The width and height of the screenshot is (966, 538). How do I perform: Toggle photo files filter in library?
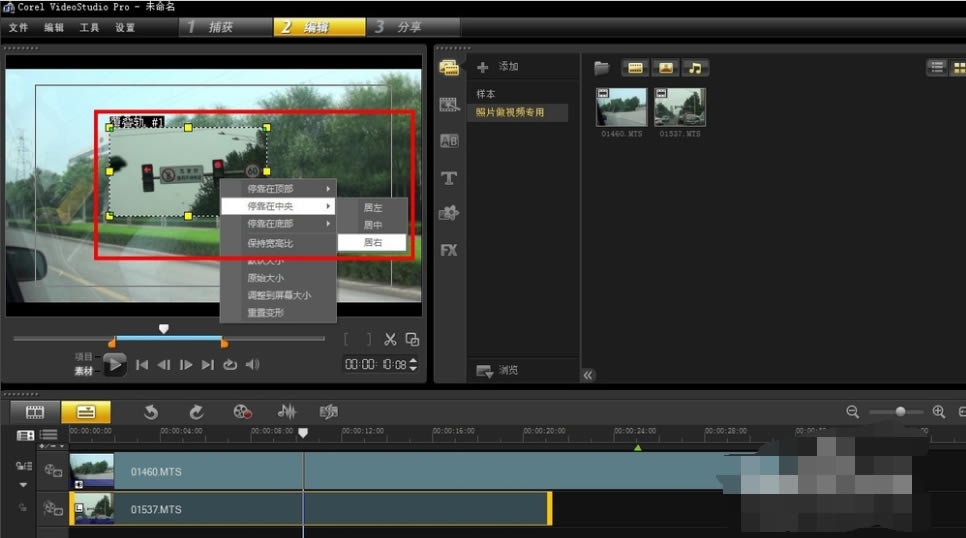coord(665,68)
